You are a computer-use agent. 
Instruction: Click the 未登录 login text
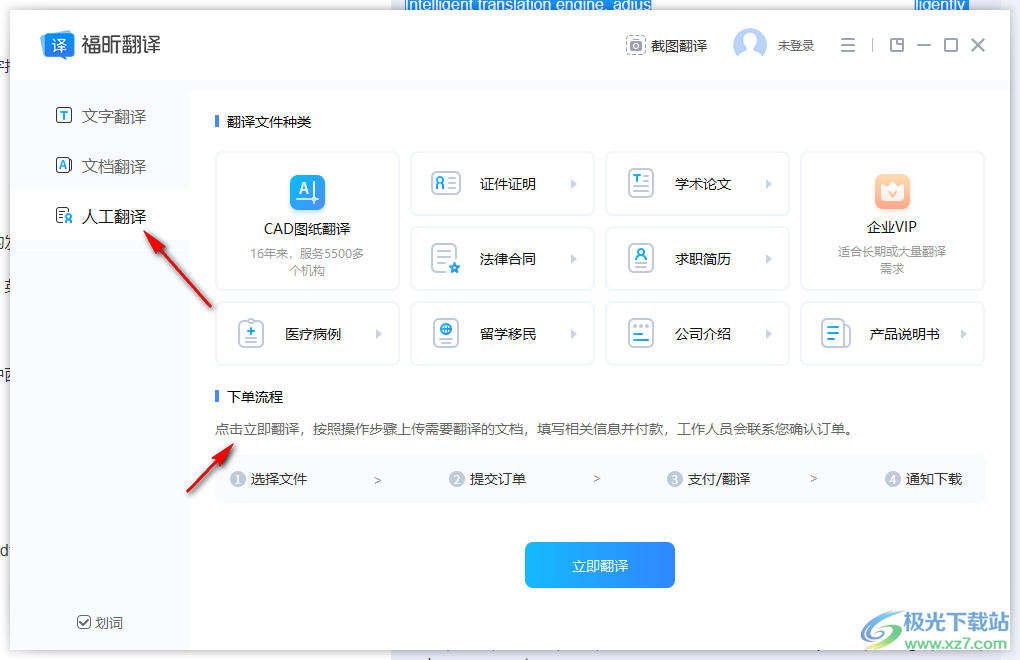click(x=796, y=46)
